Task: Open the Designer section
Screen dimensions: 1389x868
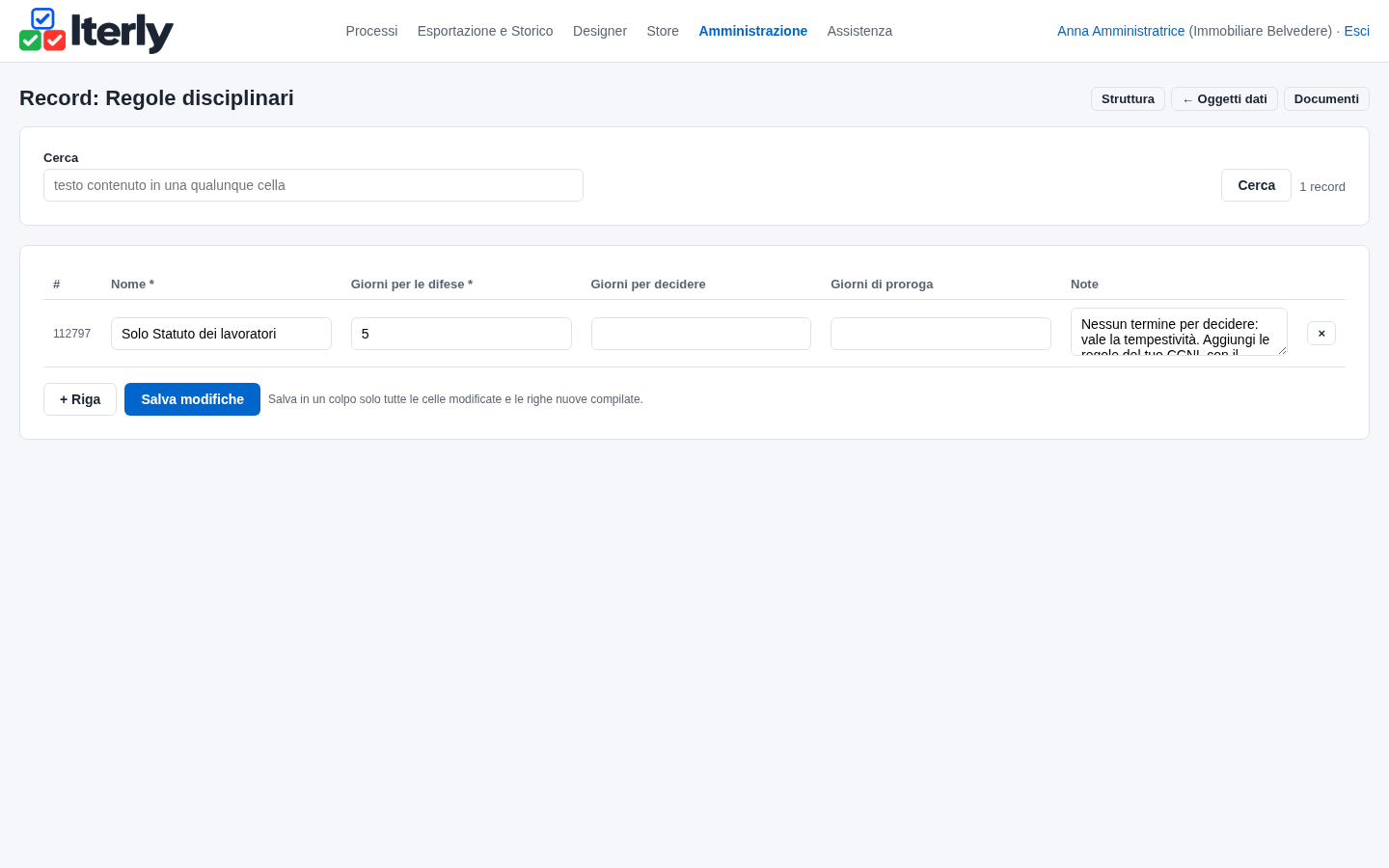Action: 600,31
